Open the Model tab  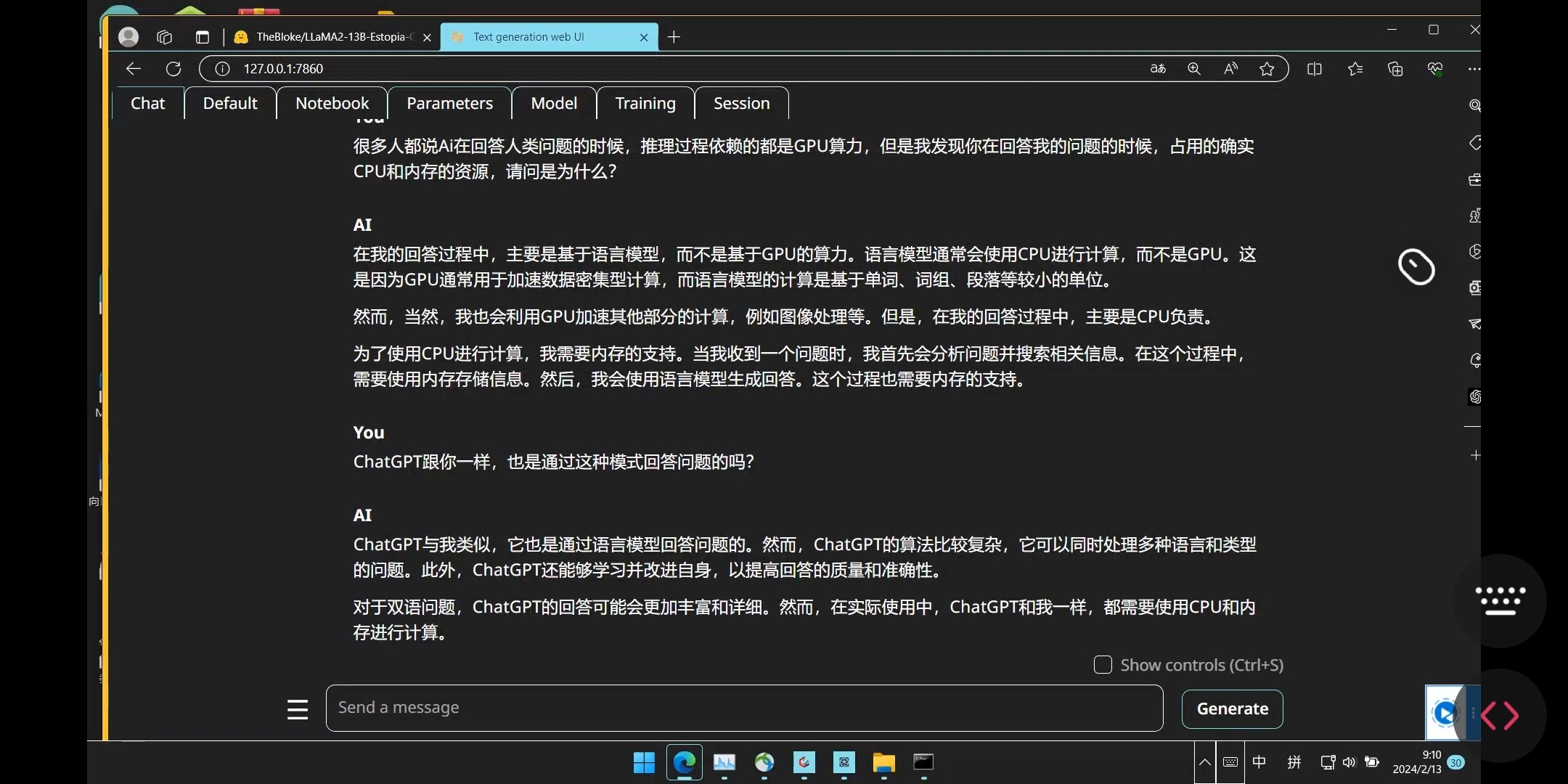click(x=554, y=103)
